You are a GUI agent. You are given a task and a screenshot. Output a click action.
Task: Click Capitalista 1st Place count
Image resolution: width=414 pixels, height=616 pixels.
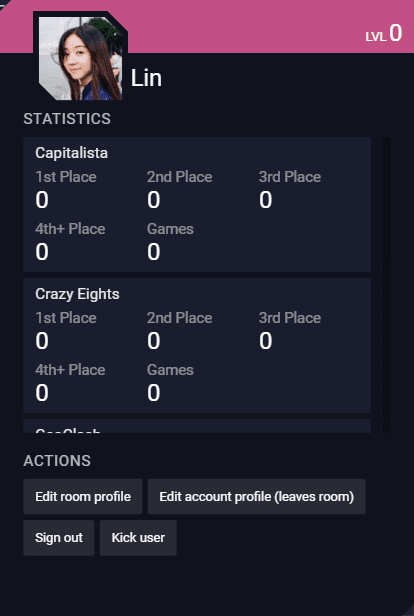42,200
